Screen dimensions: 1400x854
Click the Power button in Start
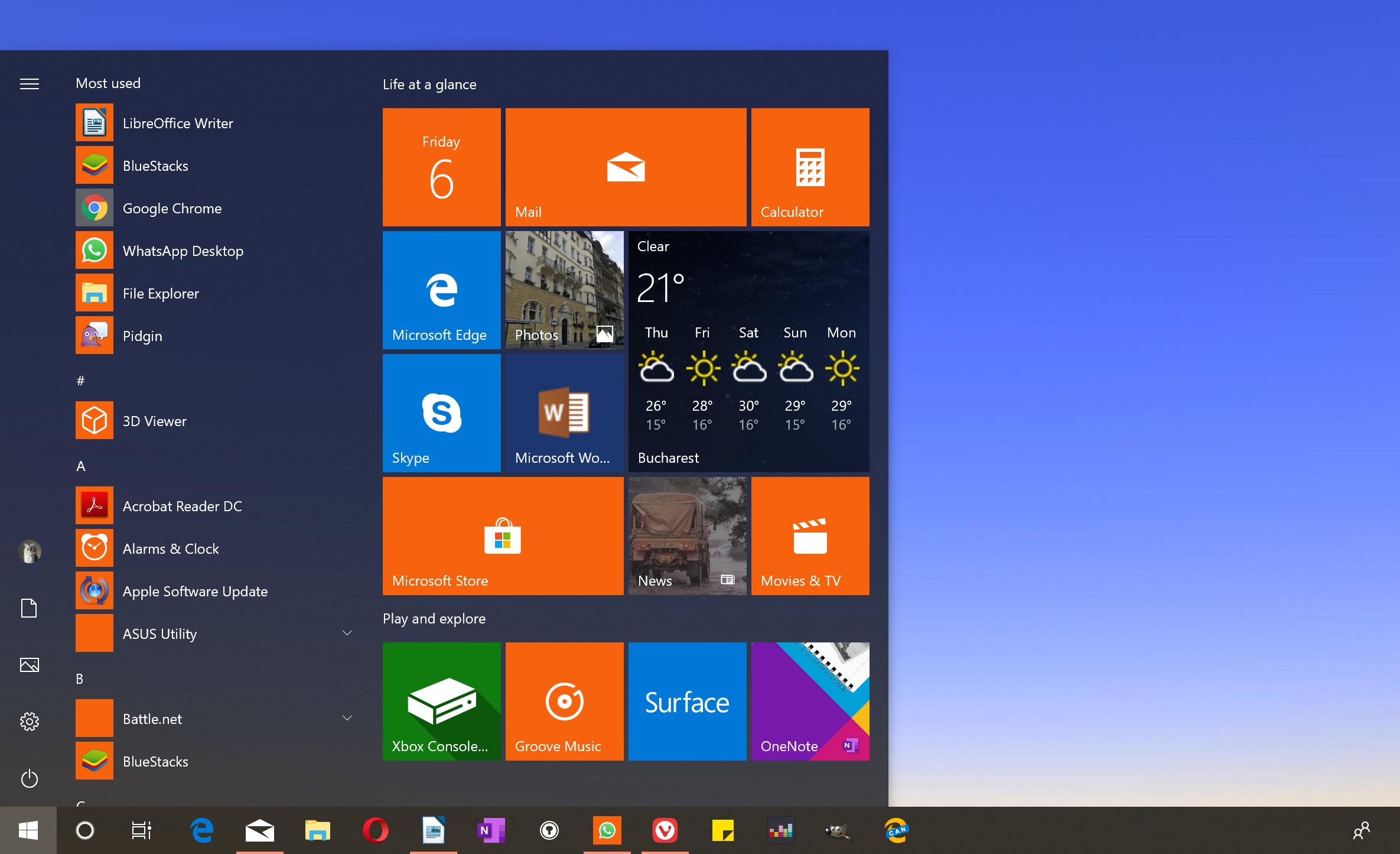click(30, 778)
